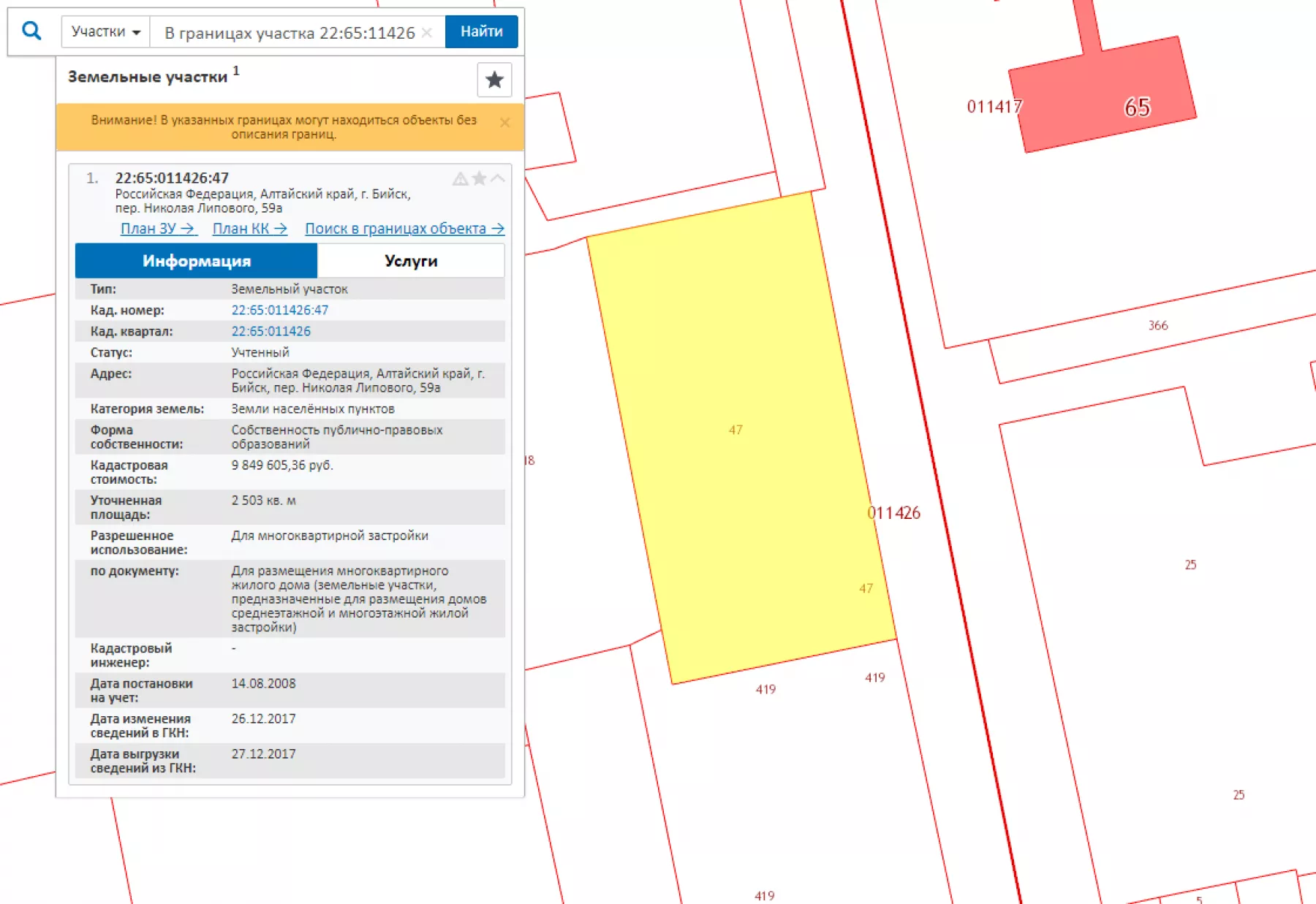Click the magnifying glass search icon

point(31,31)
